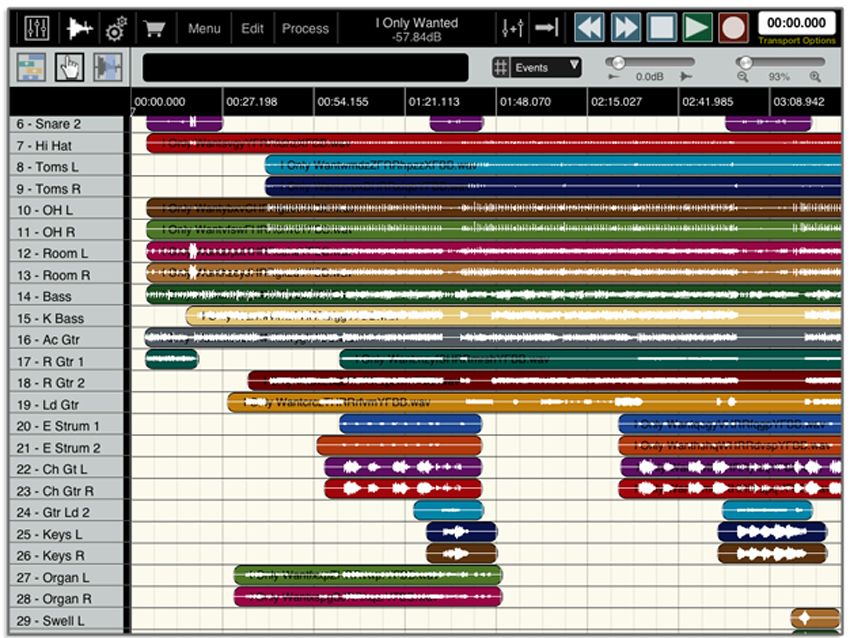Click the rewind transport button
The image size is (850, 638).
[589, 27]
